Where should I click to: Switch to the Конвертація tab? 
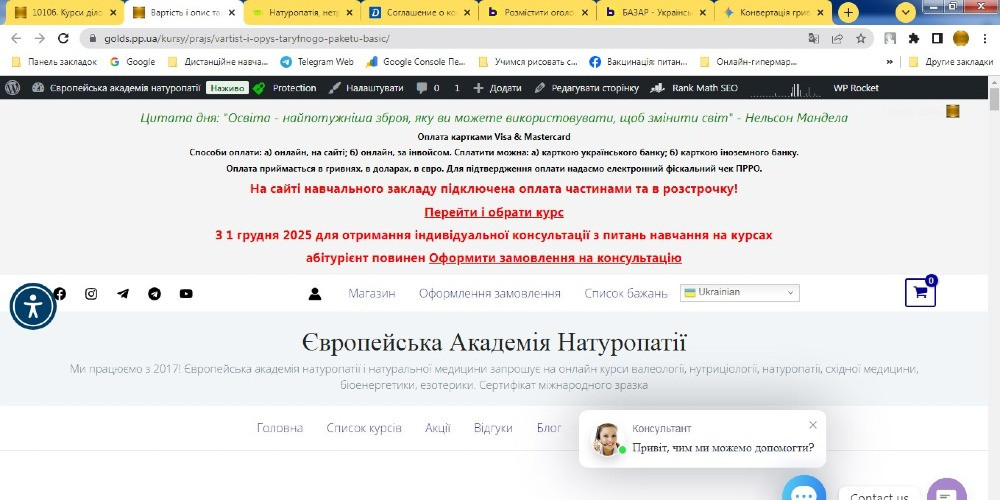tap(774, 12)
